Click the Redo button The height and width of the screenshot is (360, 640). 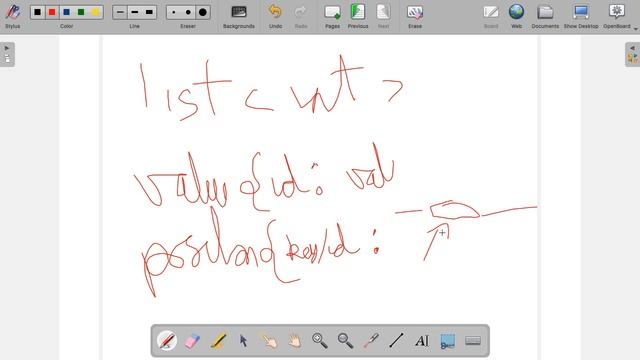tap(301, 16)
